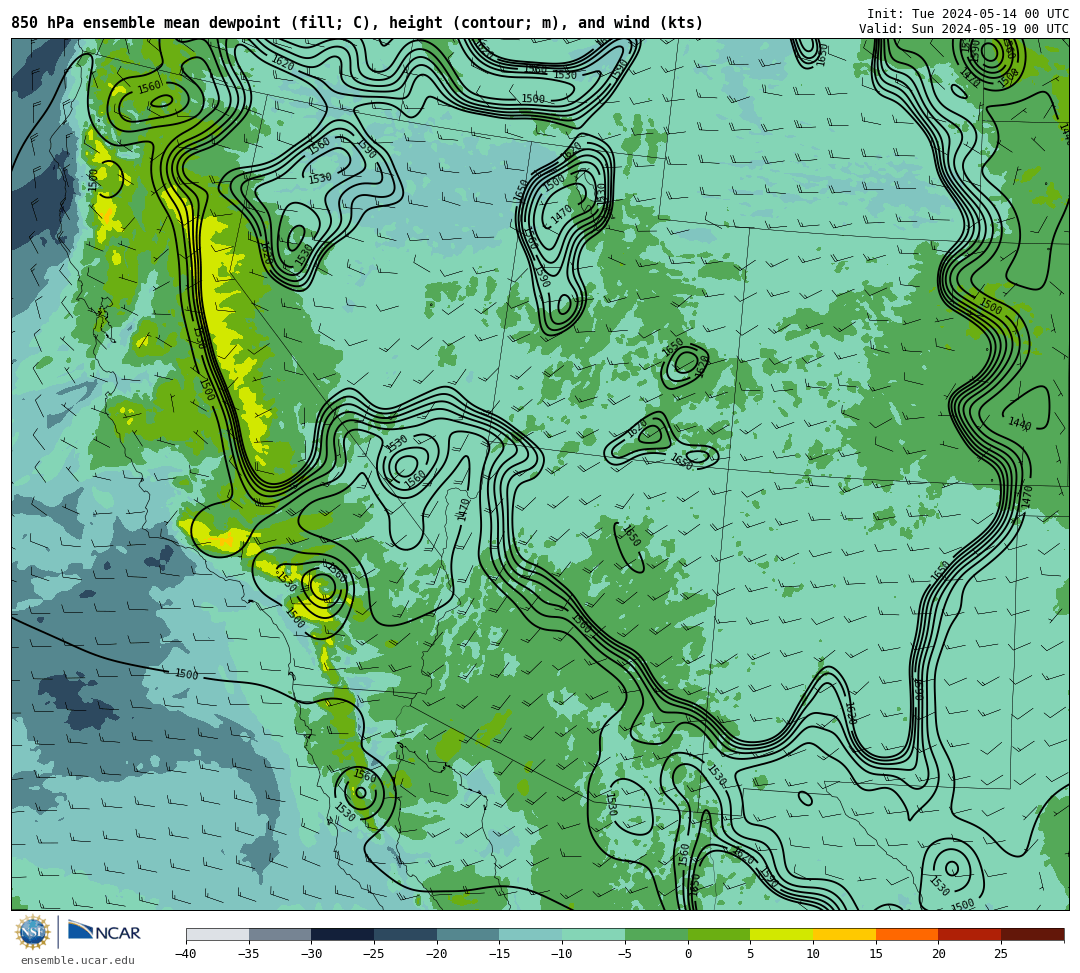This screenshot has height=973, width=1080.
Task: Click the teal swatch between -20 and -15
Action: click(468, 934)
